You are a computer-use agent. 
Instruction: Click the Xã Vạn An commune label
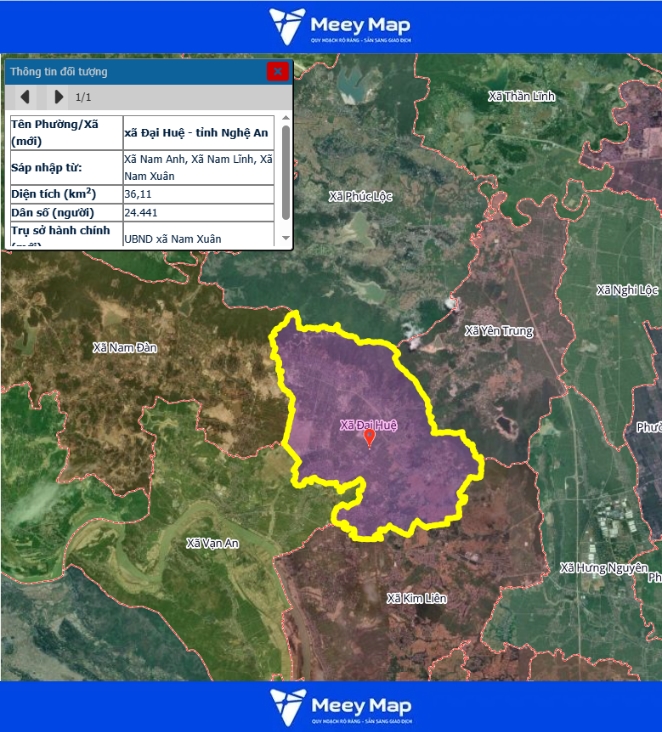click(213, 542)
